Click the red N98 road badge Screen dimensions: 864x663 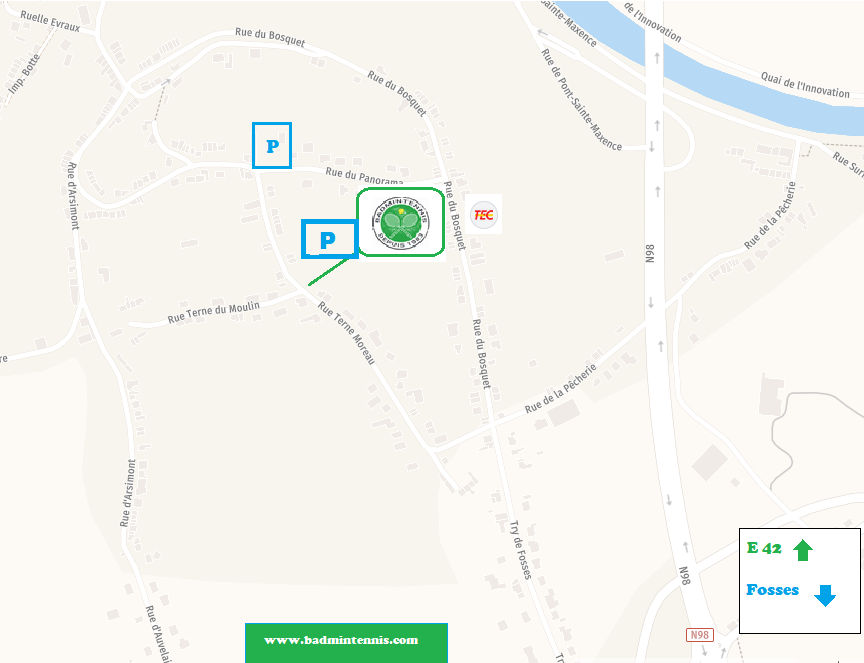click(700, 635)
